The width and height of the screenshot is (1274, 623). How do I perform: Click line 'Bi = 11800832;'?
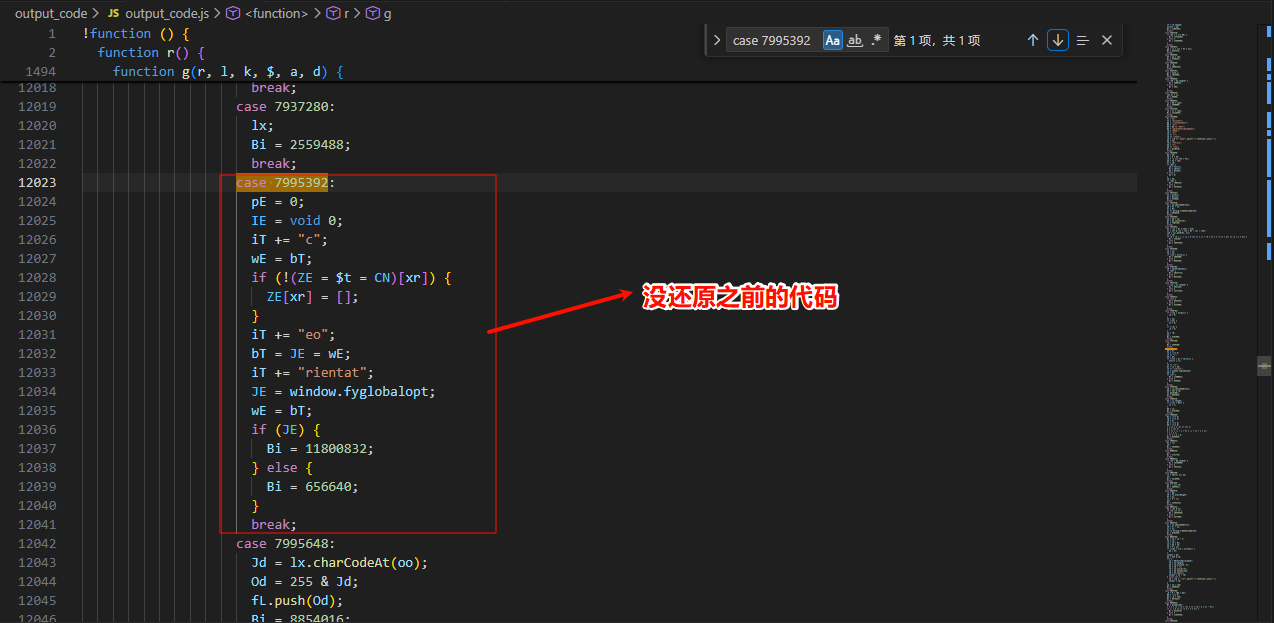(x=320, y=449)
